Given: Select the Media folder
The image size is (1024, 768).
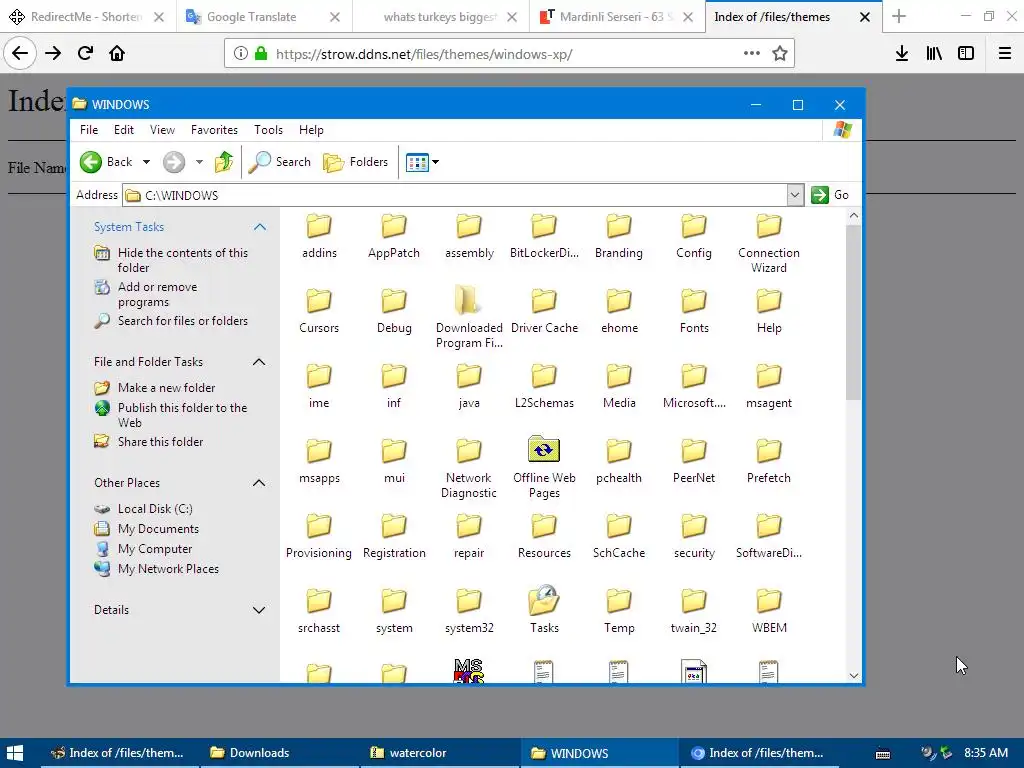Looking at the screenshot, I should 619,386.
